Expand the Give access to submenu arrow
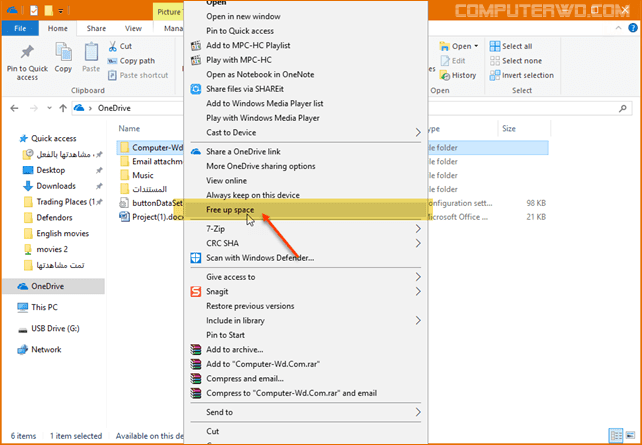Screen dimensions: 642x445 (418, 277)
